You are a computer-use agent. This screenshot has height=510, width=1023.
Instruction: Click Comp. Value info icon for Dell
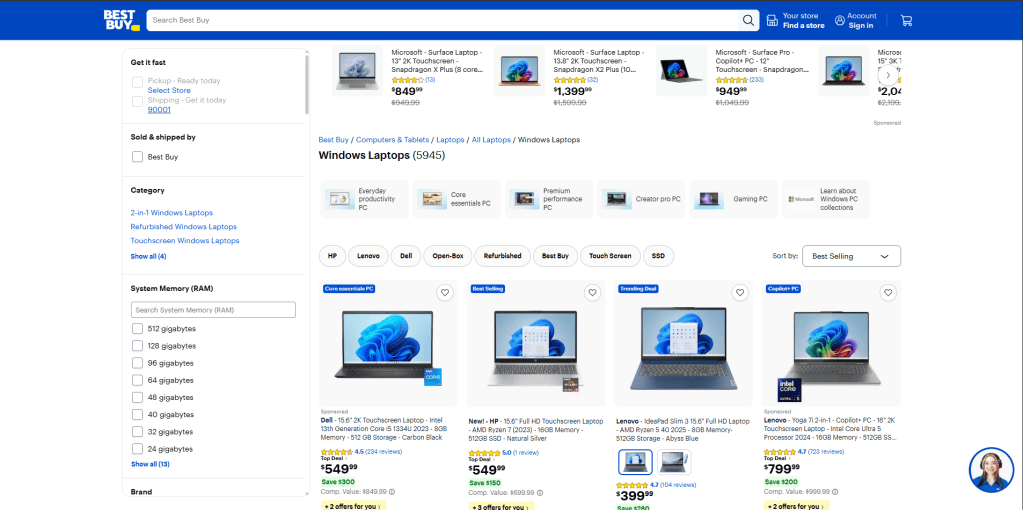pos(391,492)
